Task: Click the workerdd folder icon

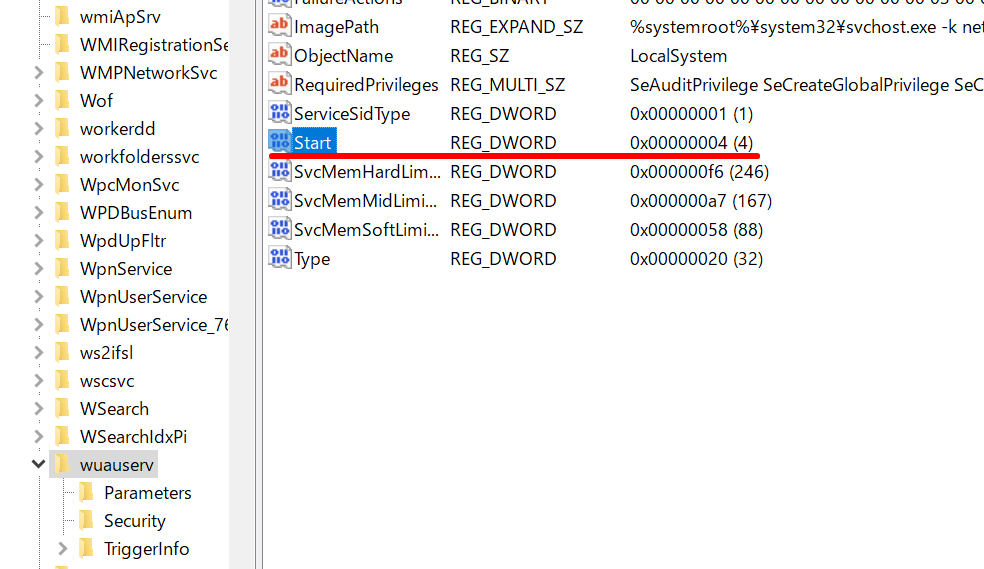Action: 62,129
